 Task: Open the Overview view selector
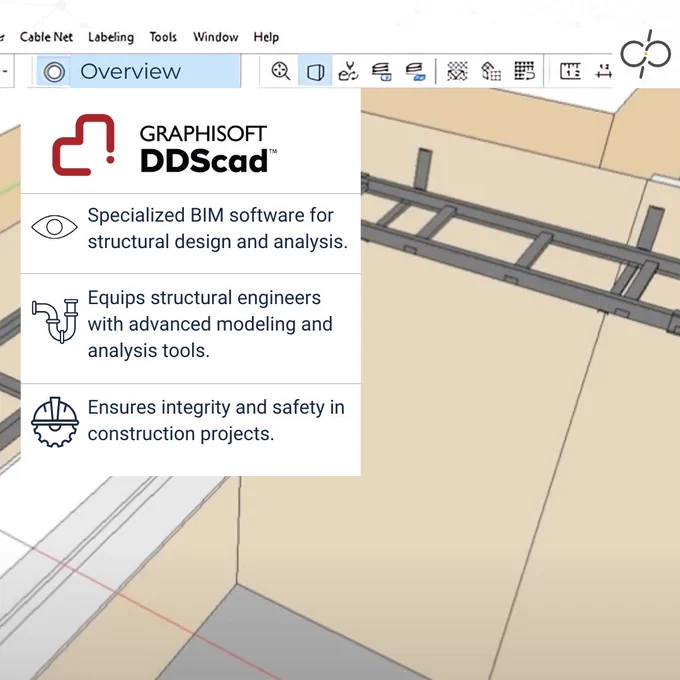tap(138, 71)
